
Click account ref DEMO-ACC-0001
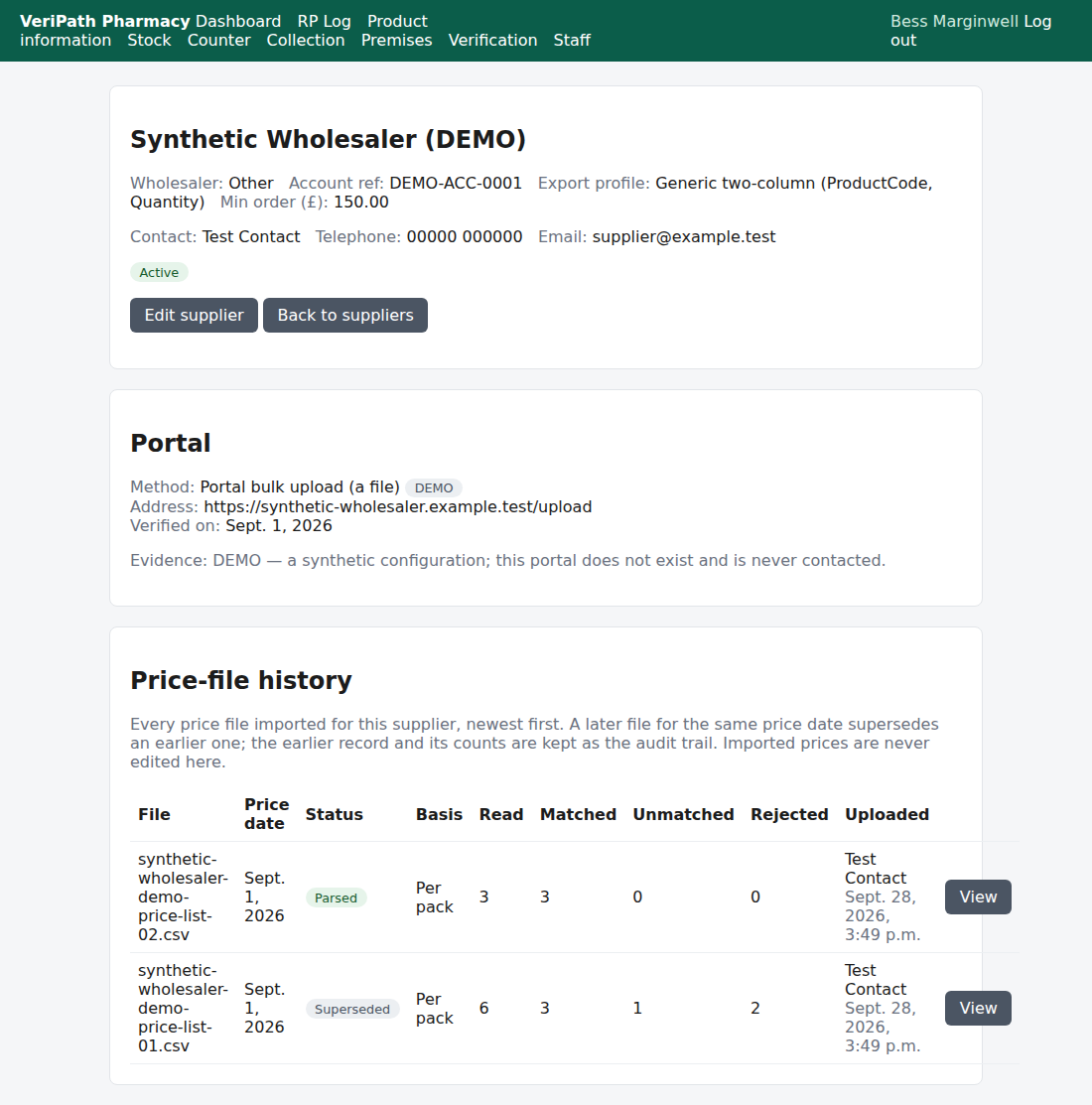click(x=456, y=184)
